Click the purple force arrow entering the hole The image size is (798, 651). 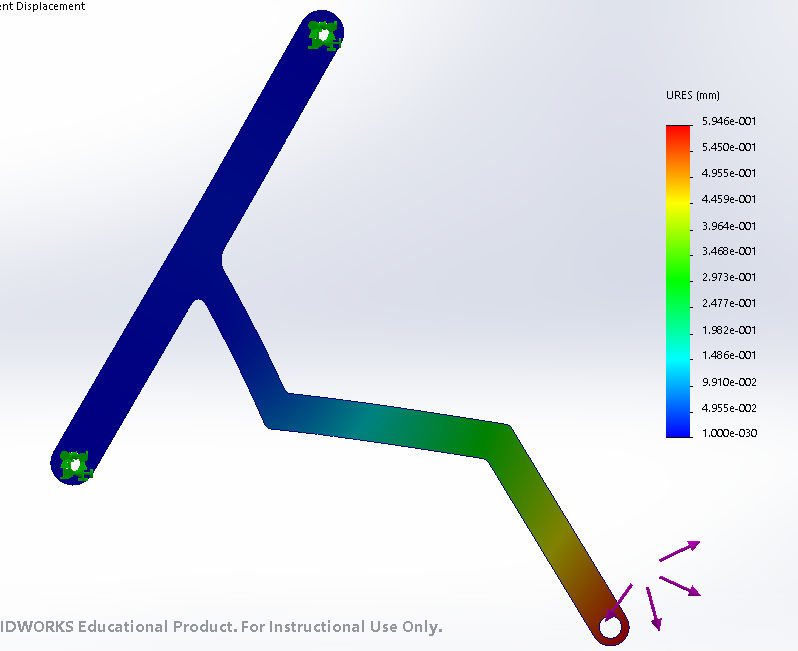click(x=618, y=602)
